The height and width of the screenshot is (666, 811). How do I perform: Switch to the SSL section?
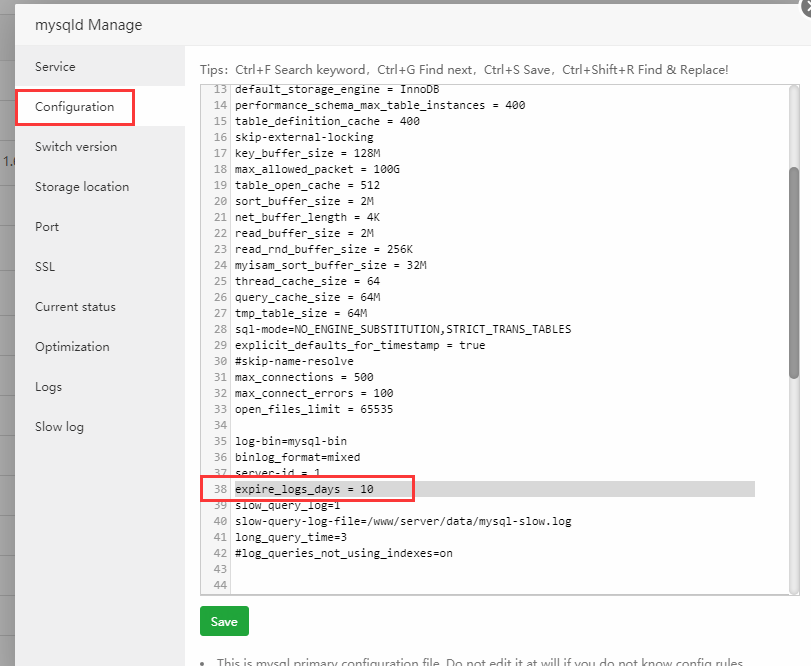pyautogui.click(x=45, y=267)
